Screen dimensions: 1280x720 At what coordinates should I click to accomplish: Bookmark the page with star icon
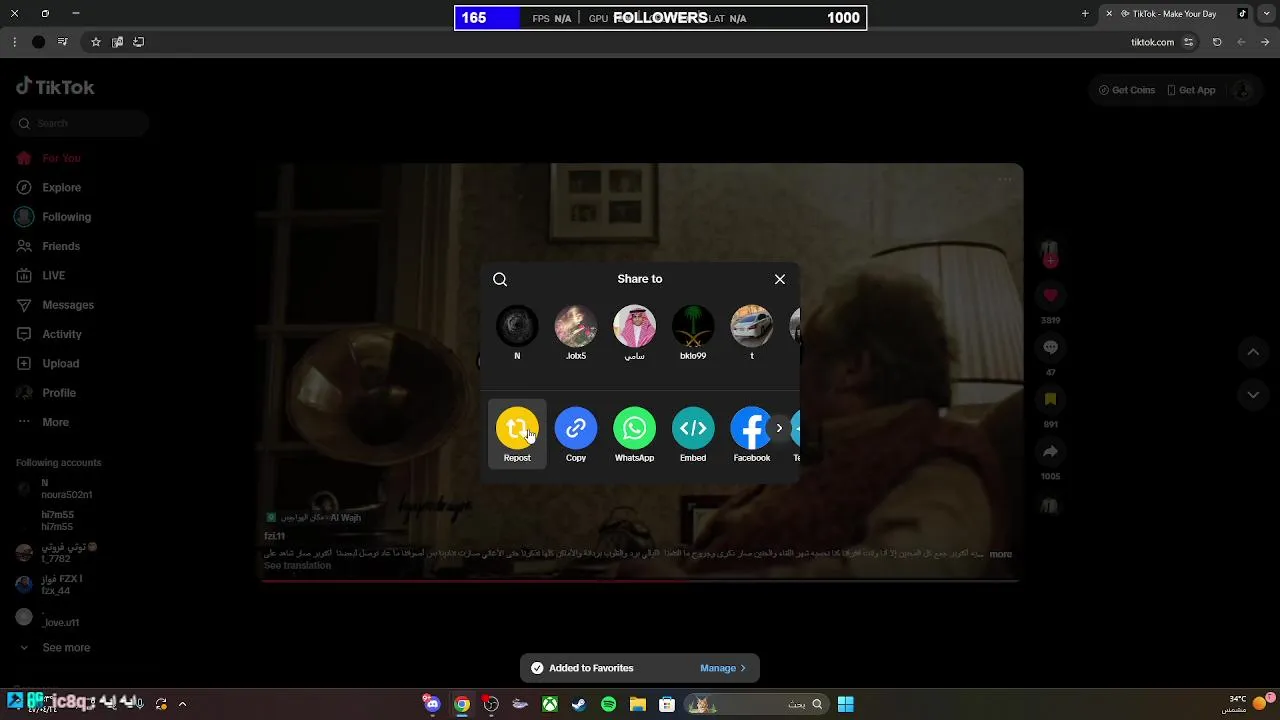(x=96, y=42)
